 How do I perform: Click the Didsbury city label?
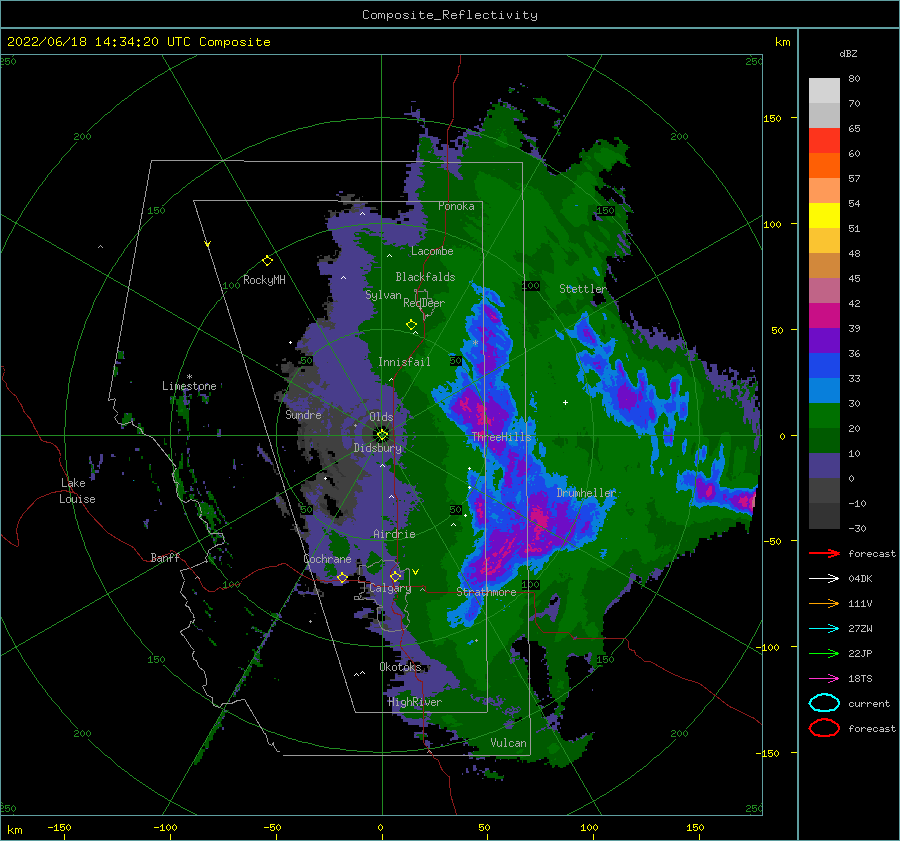(x=378, y=448)
